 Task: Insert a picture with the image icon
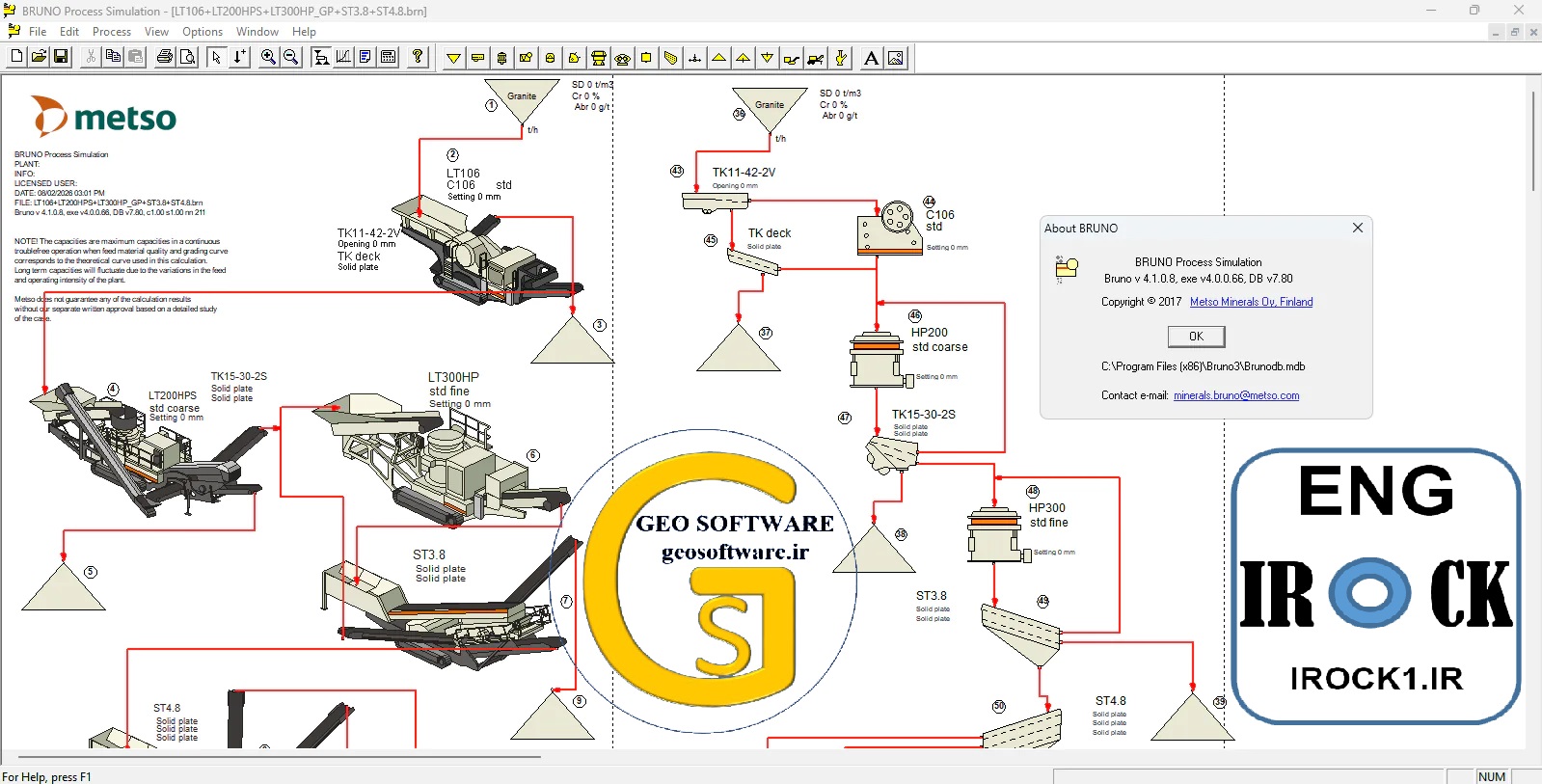[x=895, y=58]
